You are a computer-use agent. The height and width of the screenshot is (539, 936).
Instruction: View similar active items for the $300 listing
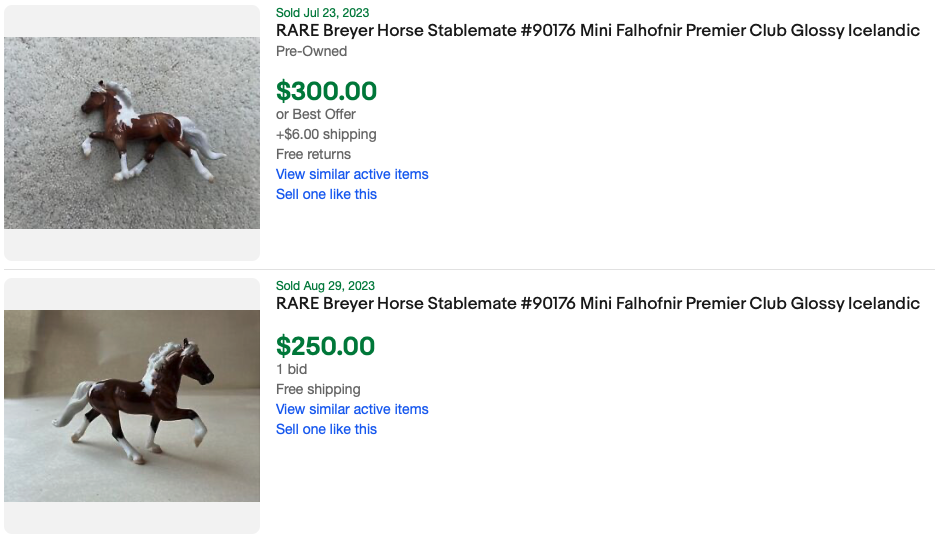pyautogui.click(x=352, y=174)
